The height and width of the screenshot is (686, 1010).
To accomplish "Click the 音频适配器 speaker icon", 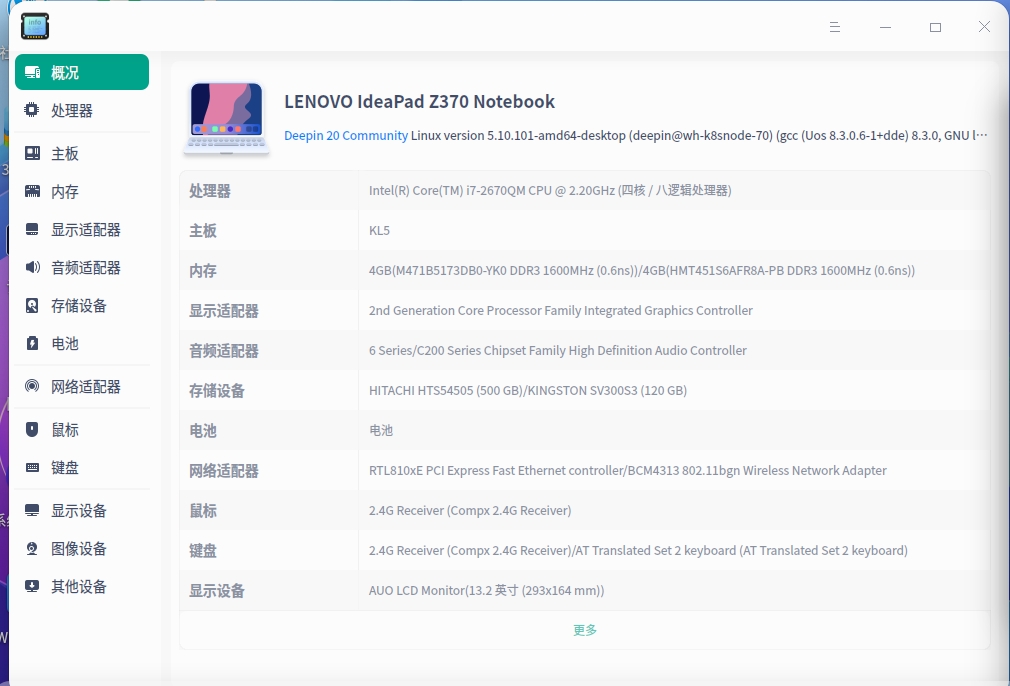I will pyautogui.click(x=32, y=267).
